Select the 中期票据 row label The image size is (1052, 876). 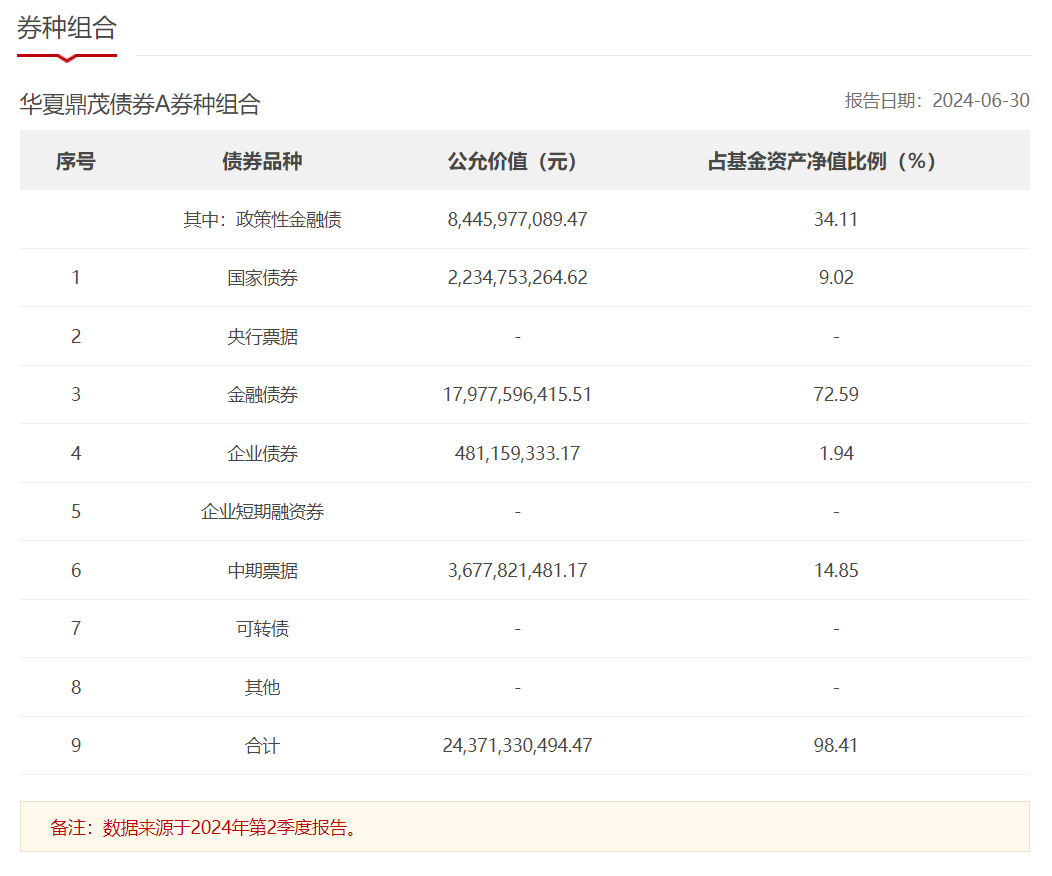coord(262,571)
